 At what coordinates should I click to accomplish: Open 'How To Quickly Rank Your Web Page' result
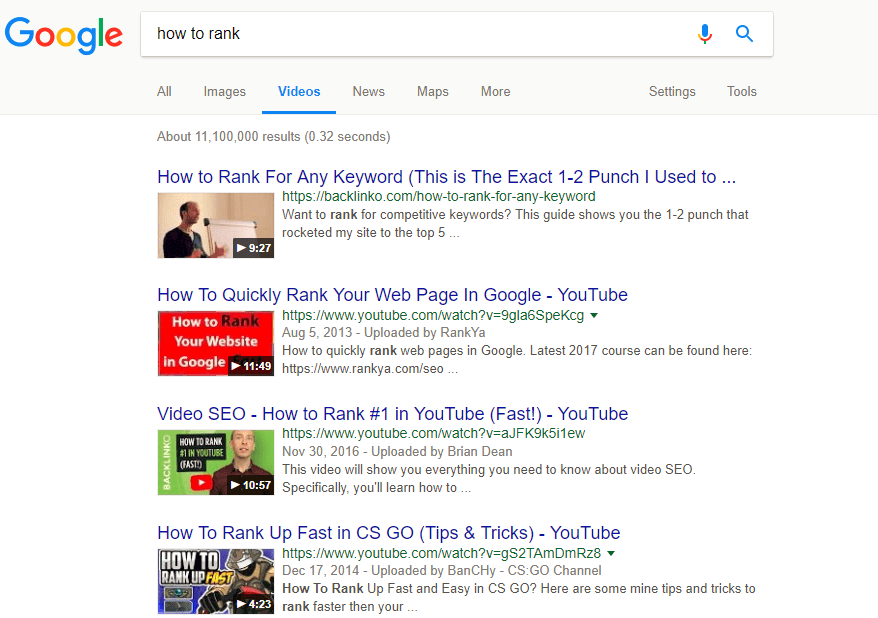click(393, 295)
